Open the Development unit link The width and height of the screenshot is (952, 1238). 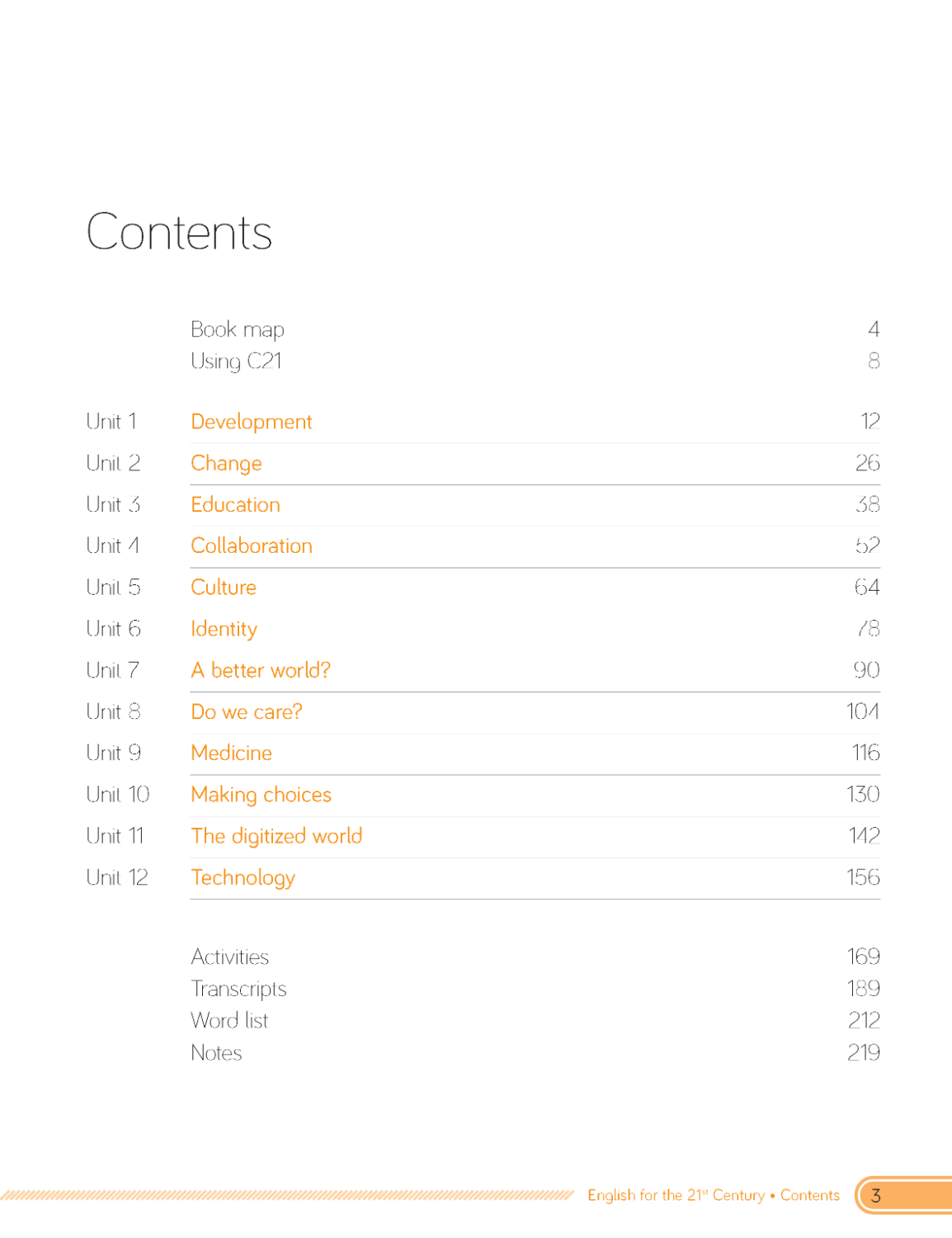coord(251,422)
